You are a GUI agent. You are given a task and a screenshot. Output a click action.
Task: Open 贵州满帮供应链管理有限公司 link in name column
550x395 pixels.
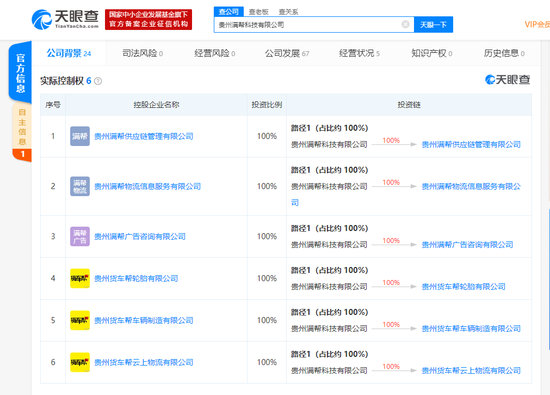click(x=144, y=136)
